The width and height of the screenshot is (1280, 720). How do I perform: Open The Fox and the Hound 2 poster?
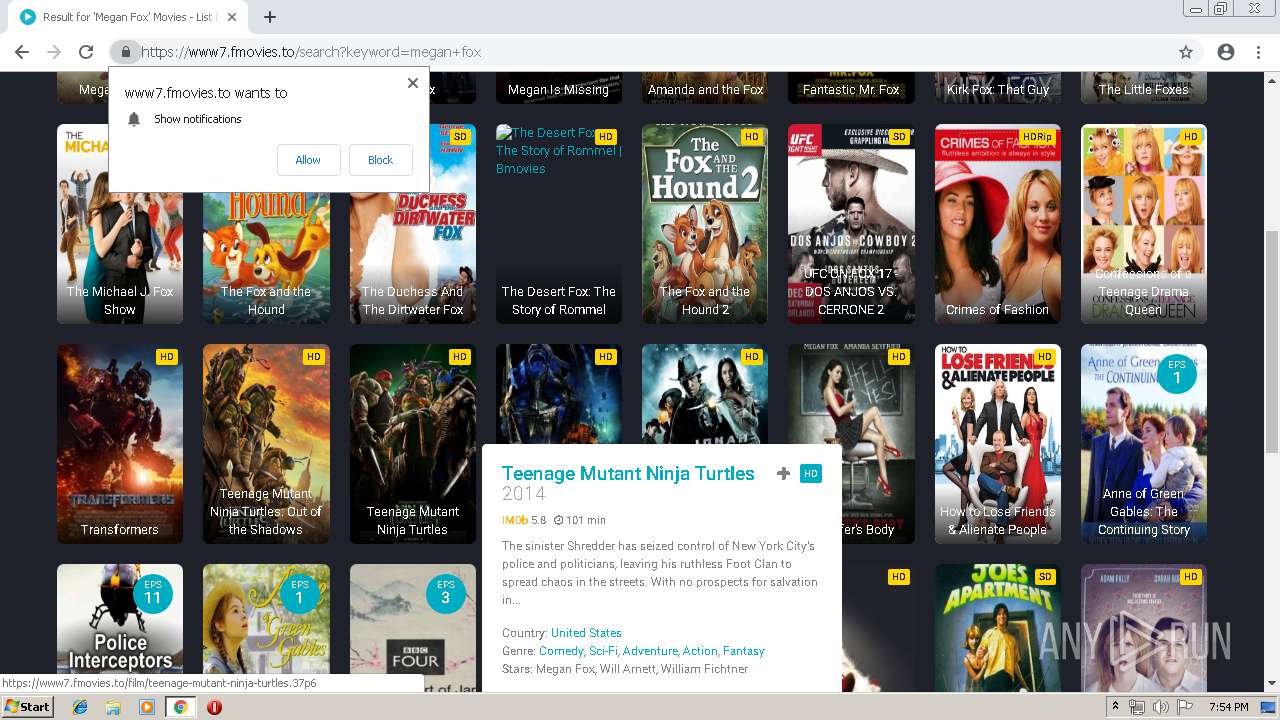(x=705, y=224)
